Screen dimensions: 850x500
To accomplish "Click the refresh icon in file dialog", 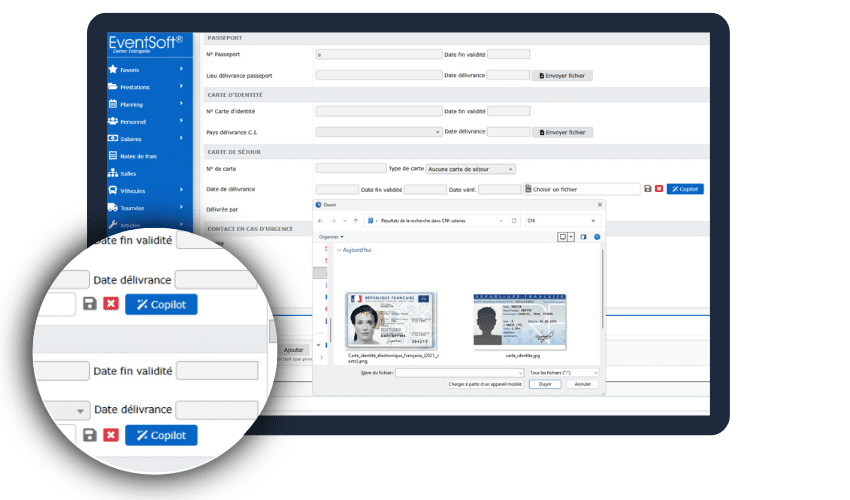I will 515,219.
